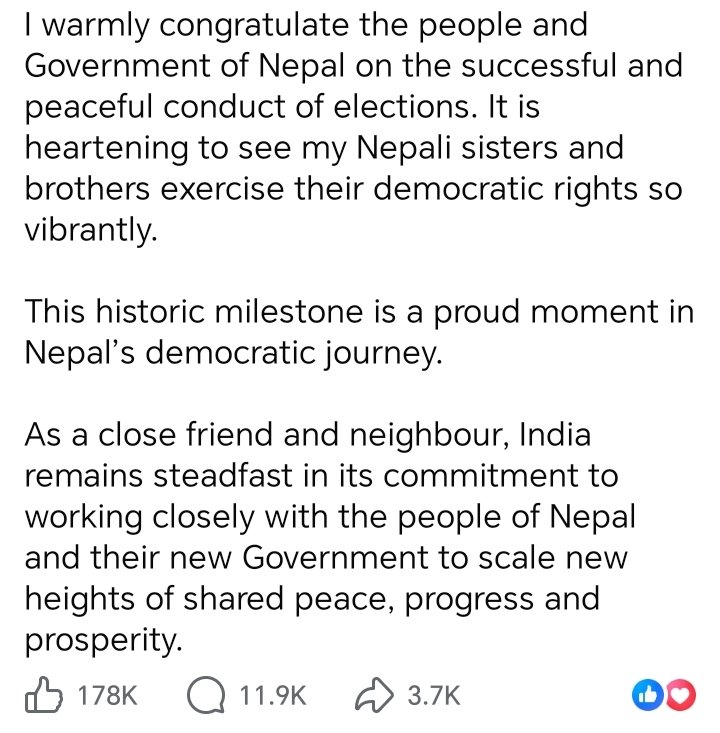
Task: Select the paragraph starting 'I warmly congratulate'
Action: click(354, 127)
